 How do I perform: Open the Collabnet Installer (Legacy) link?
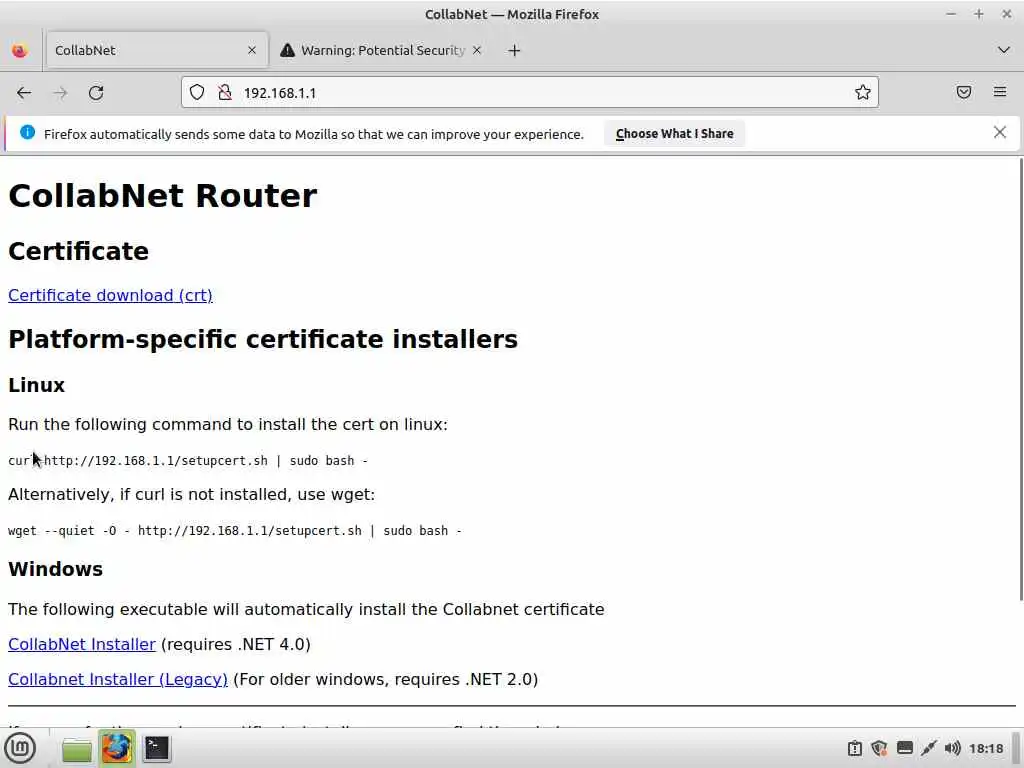pos(118,680)
